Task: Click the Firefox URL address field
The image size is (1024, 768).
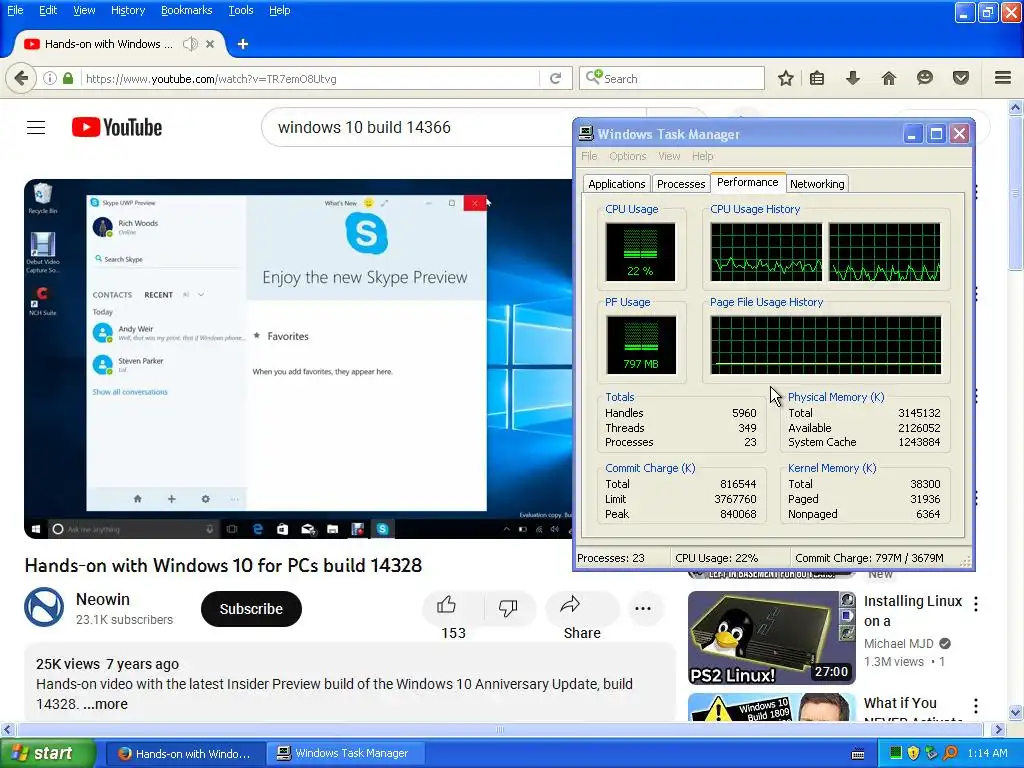Action: point(310,78)
